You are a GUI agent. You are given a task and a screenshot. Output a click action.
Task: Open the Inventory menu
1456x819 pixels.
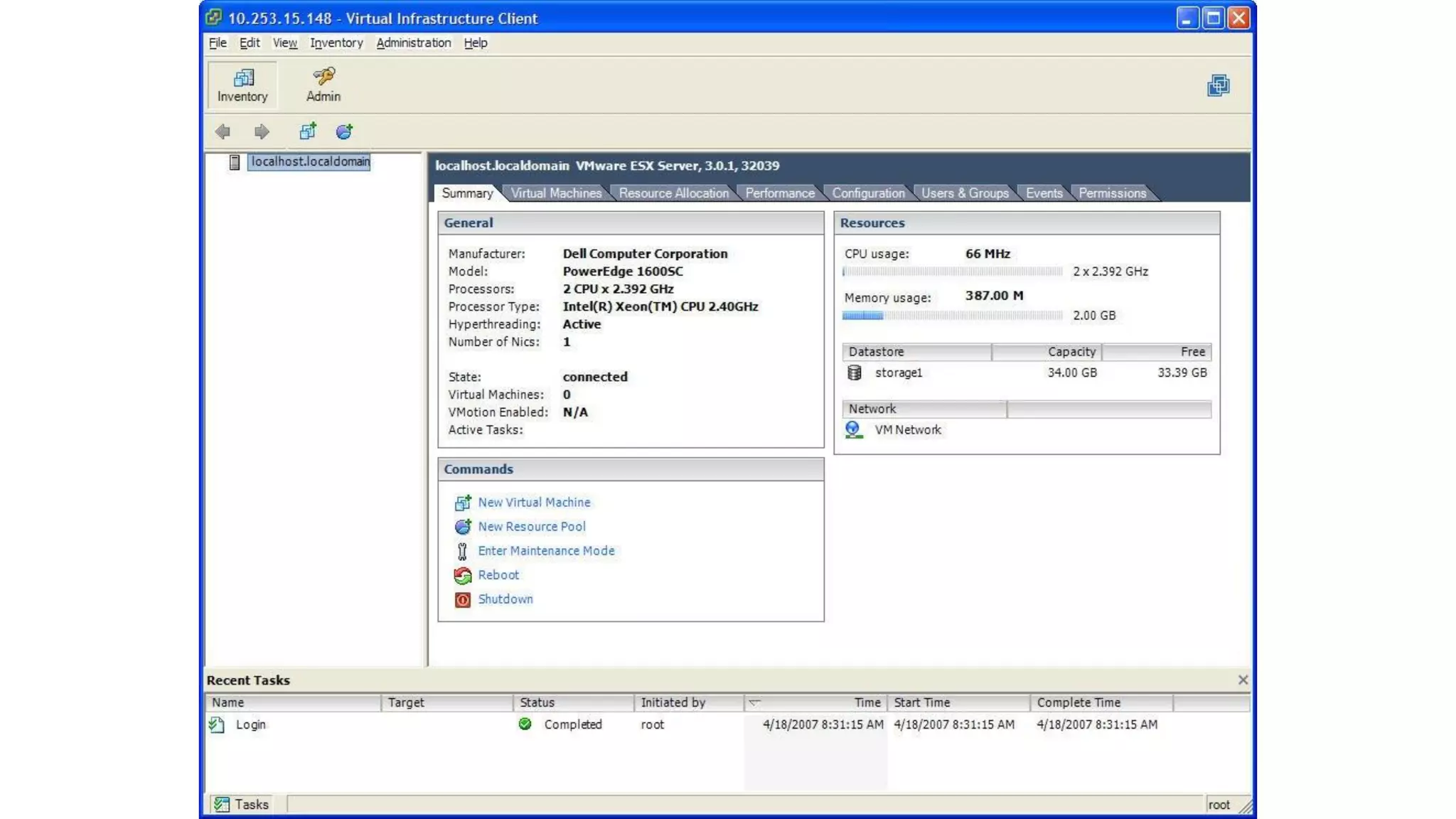click(336, 43)
